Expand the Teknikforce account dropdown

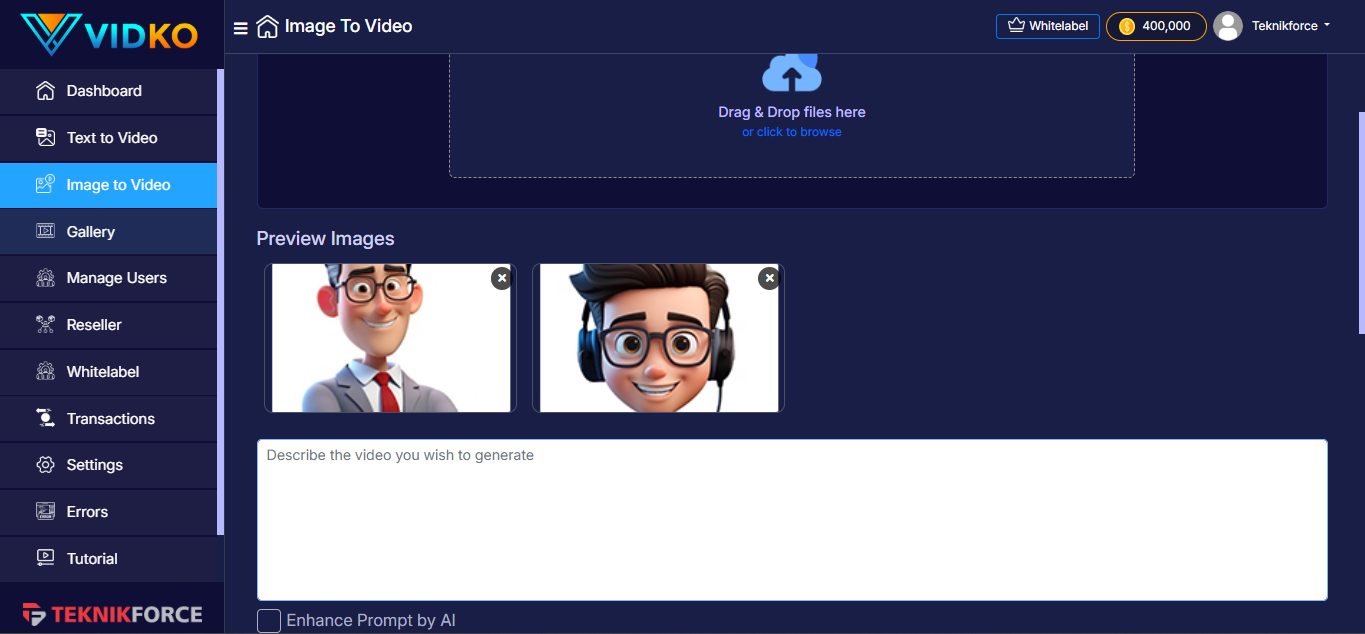[1291, 26]
